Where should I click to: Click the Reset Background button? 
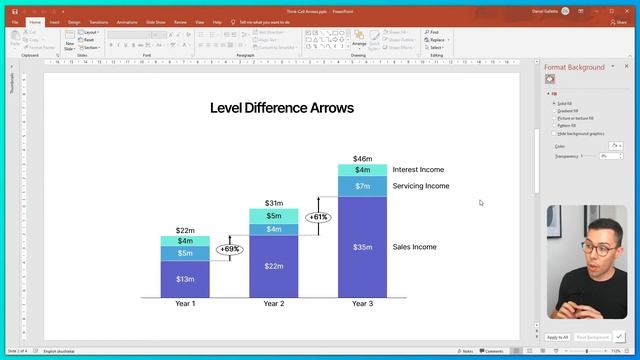(x=592, y=338)
